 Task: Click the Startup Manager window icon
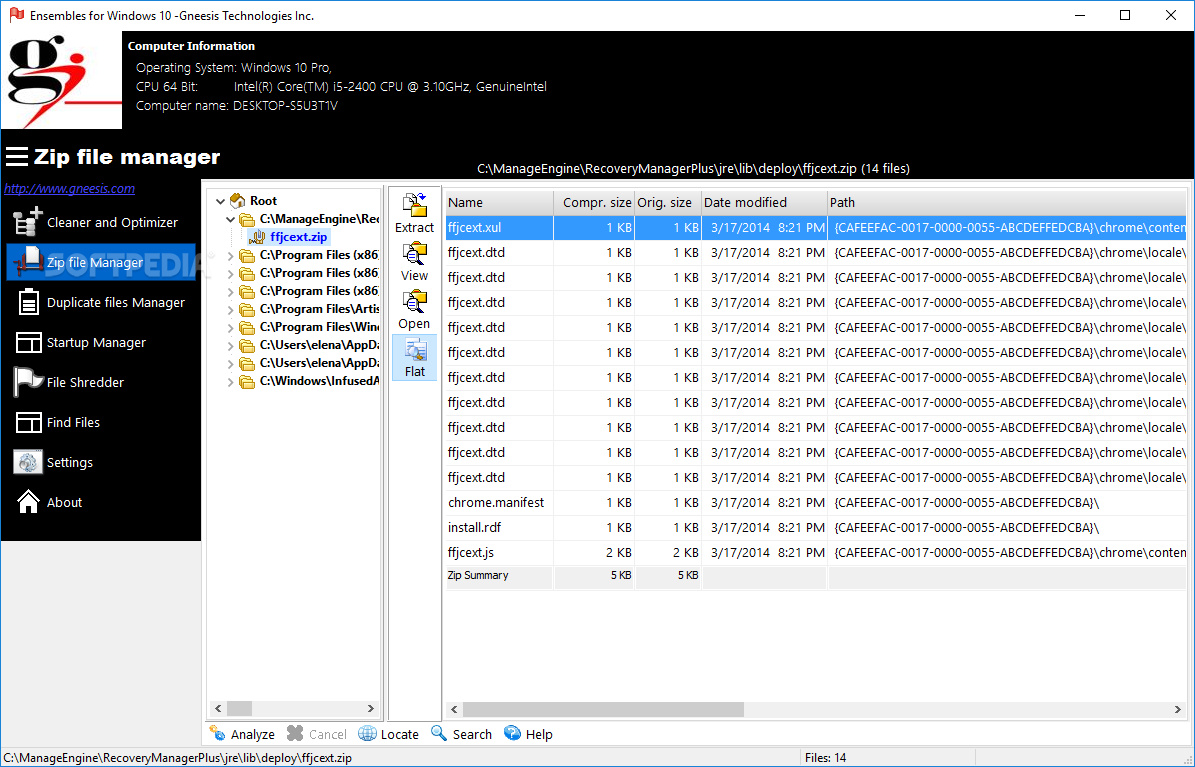coord(28,342)
